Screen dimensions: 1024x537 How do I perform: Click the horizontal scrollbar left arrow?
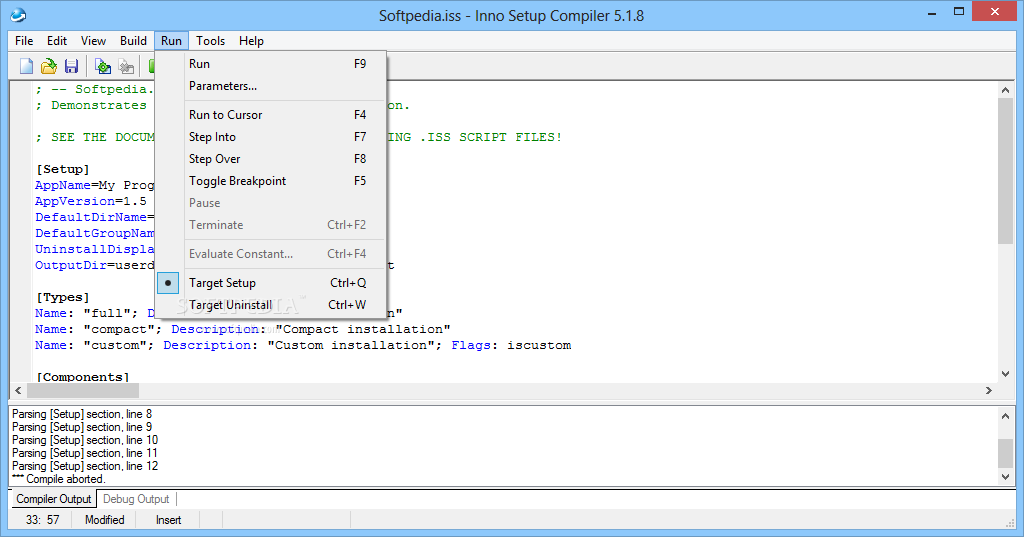(18, 391)
